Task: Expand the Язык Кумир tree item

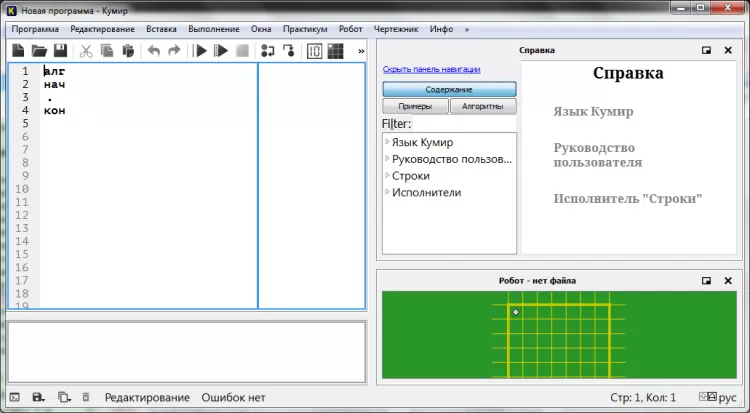Action: tap(387, 143)
